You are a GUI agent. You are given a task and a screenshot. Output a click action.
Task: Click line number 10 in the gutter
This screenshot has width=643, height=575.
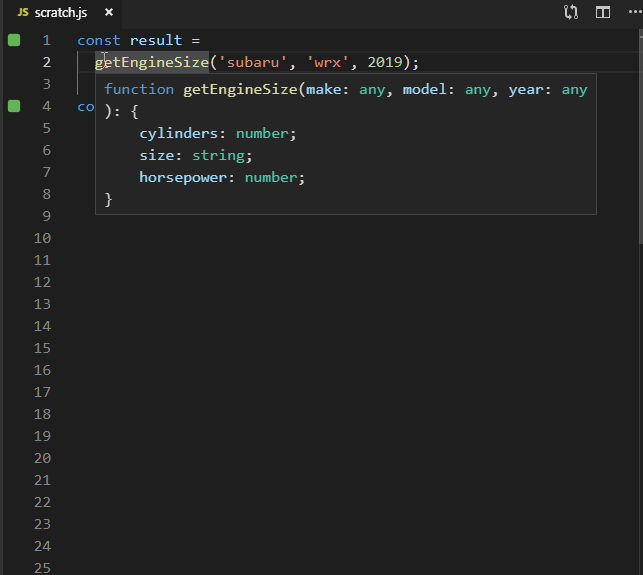(x=42, y=238)
